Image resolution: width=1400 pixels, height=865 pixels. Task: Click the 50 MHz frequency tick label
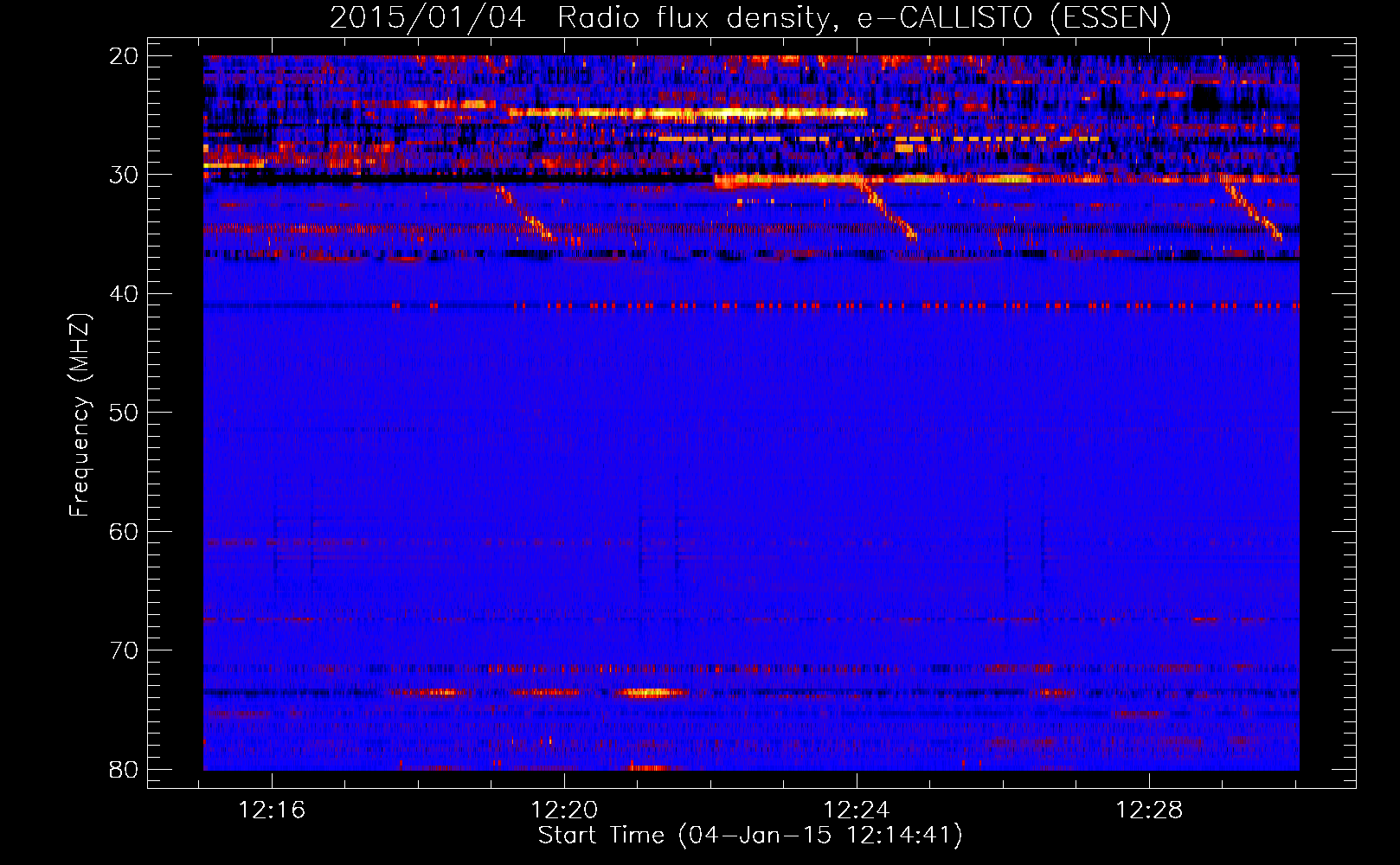point(124,413)
